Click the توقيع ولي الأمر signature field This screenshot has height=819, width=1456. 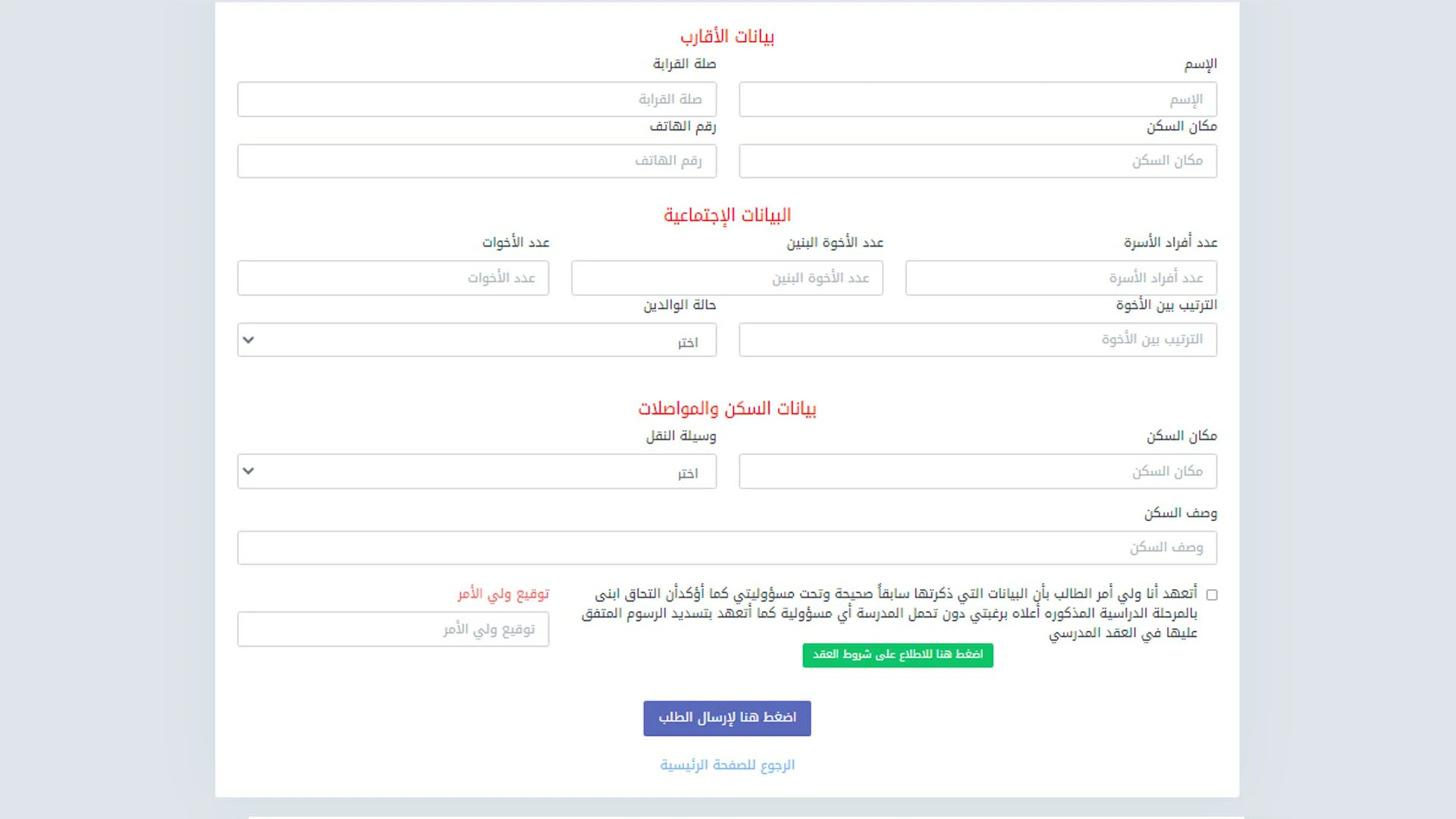click(x=393, y=629)
